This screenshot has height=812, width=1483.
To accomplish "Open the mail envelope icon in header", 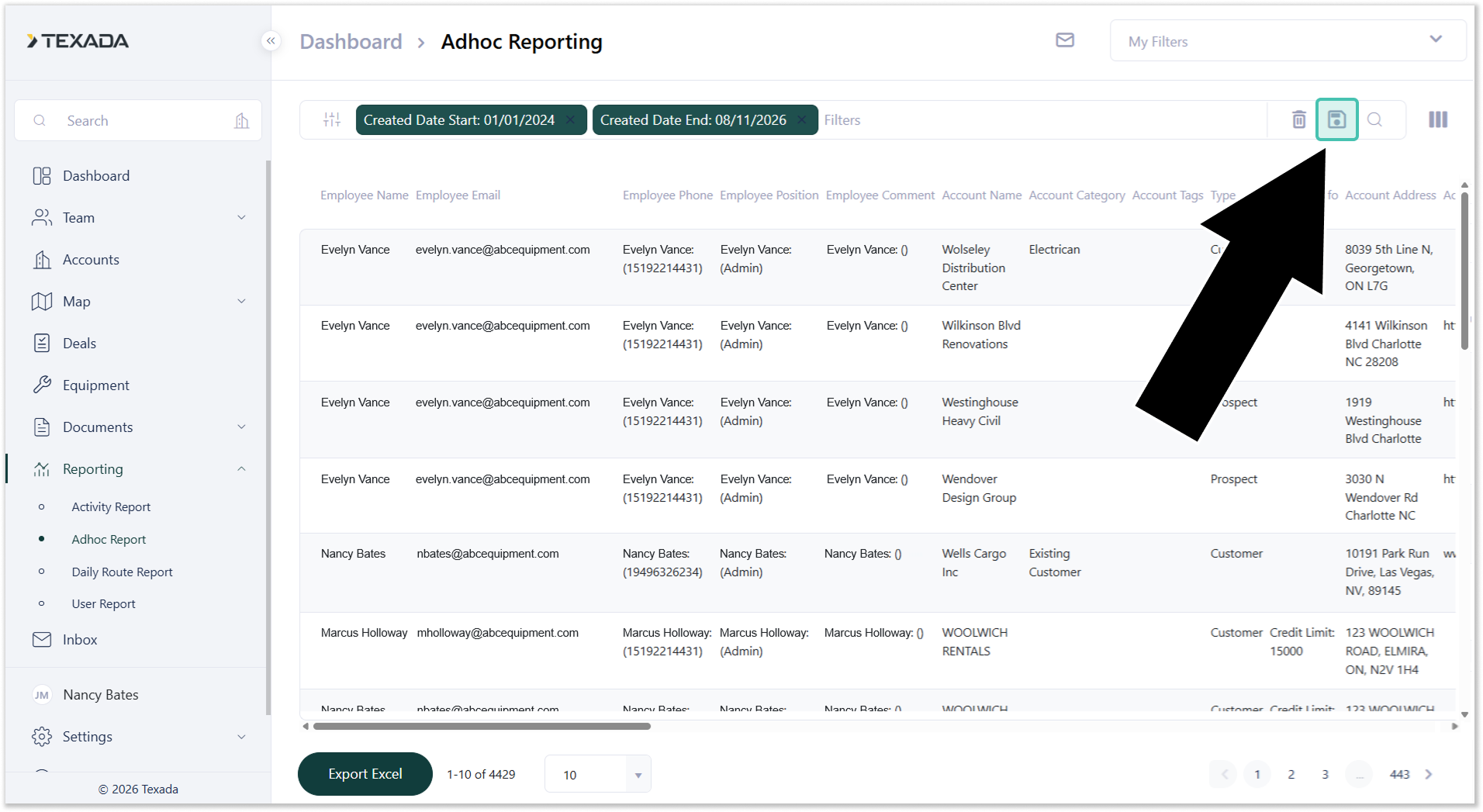I will coord(1065,40).
